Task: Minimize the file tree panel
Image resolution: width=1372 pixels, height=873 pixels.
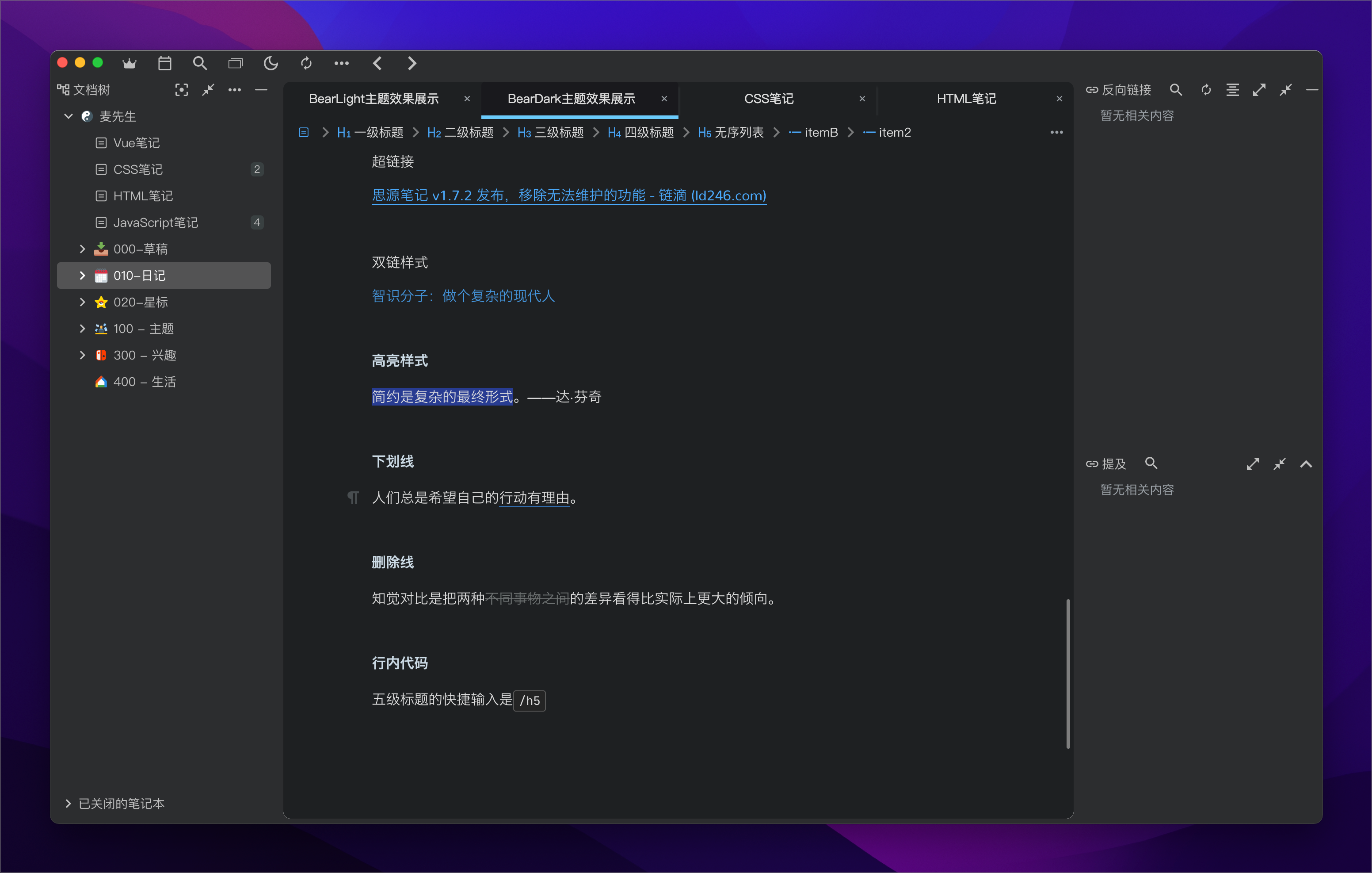Action: coord(261,89)
